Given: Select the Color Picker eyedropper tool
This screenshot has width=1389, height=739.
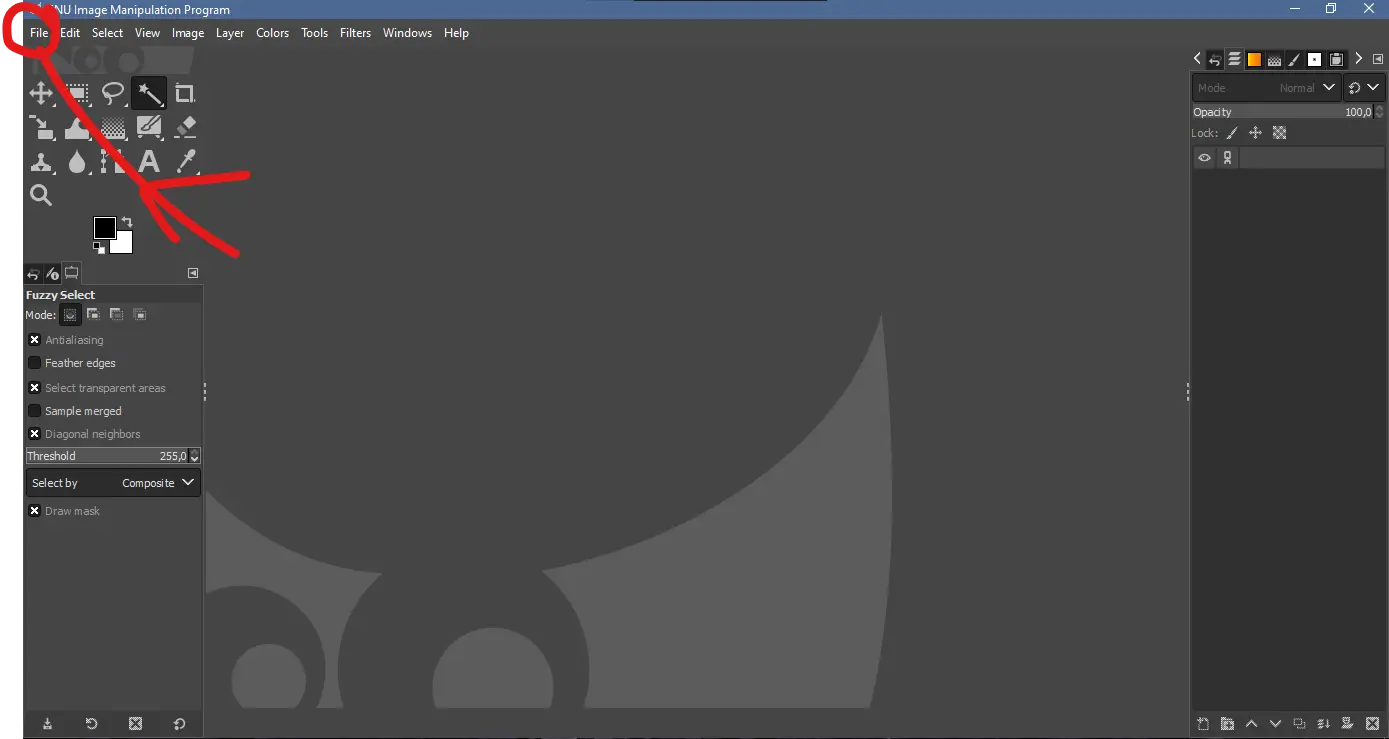Looking at the screenshot, I should coord(185,161).
